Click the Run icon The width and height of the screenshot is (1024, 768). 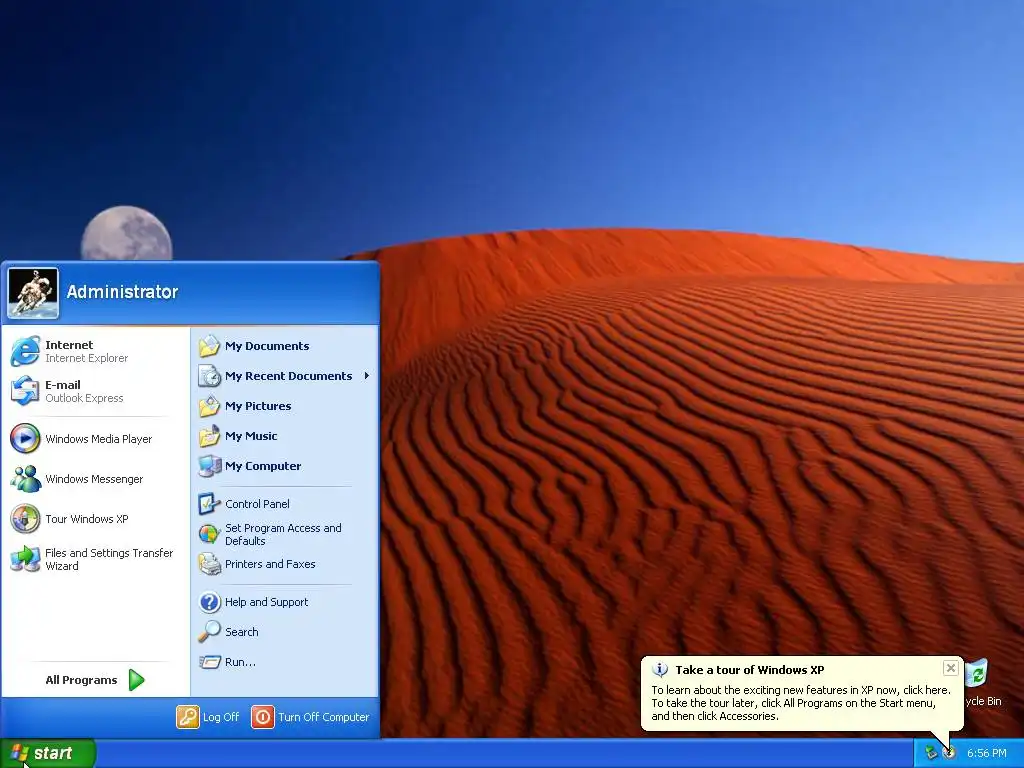coord(210,662)
